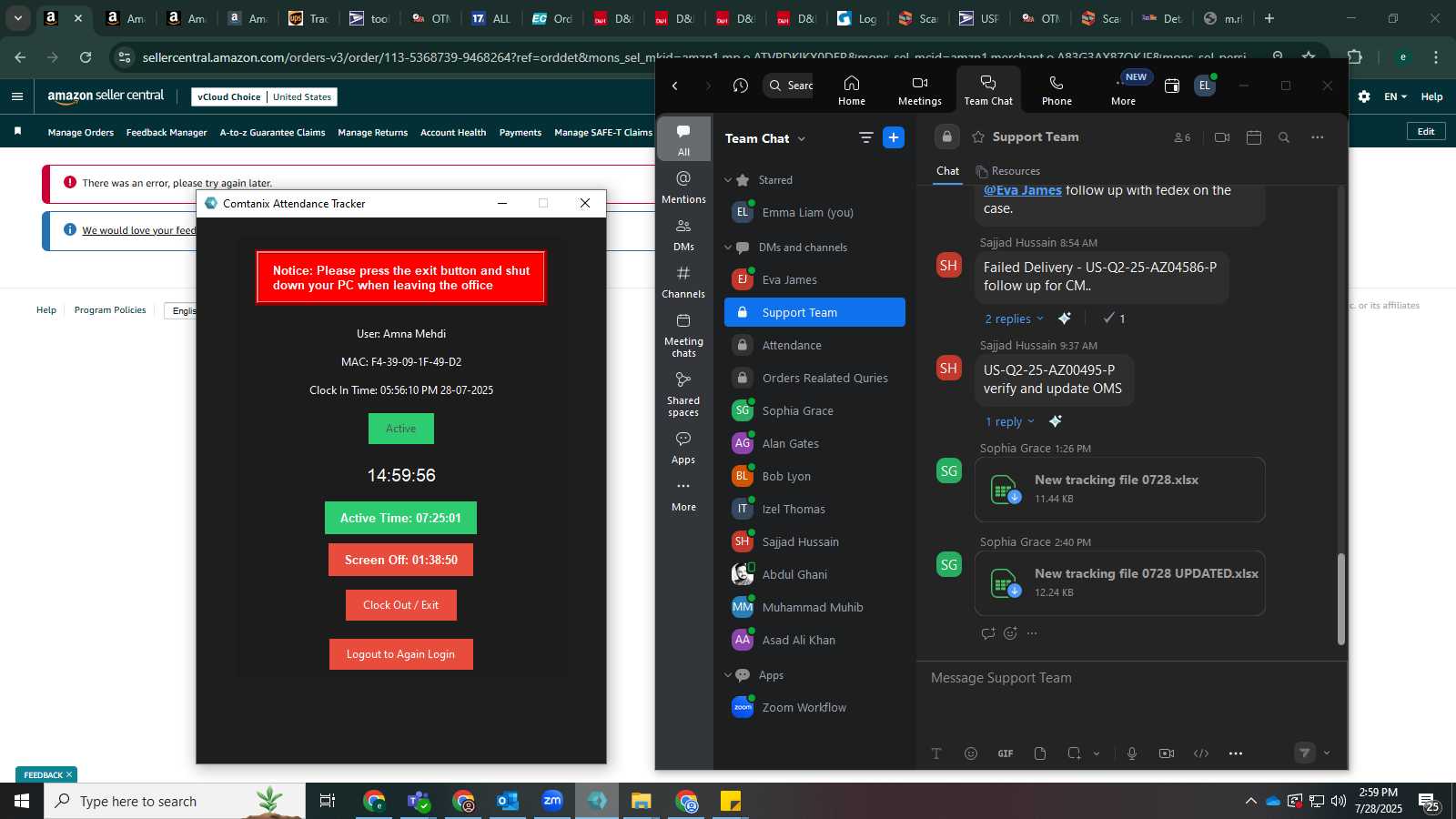This screenshot has width=1456, height=819.
Task: Click chat messages vertical scrollbar
Action: 1340,598
